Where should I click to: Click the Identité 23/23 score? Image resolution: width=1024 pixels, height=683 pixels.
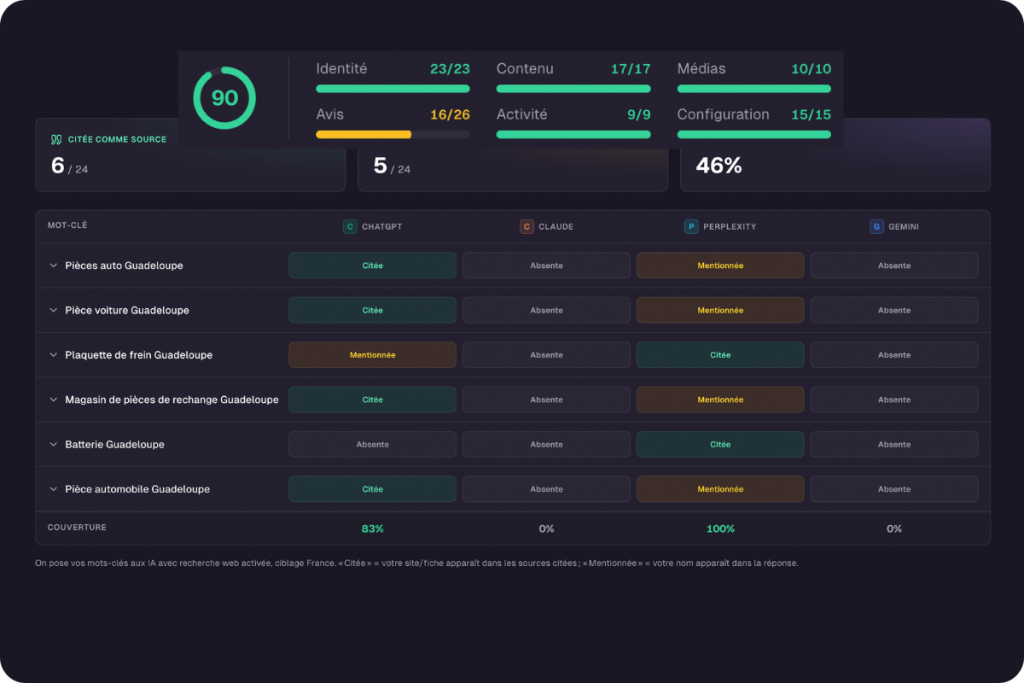[x=449, y=69]
